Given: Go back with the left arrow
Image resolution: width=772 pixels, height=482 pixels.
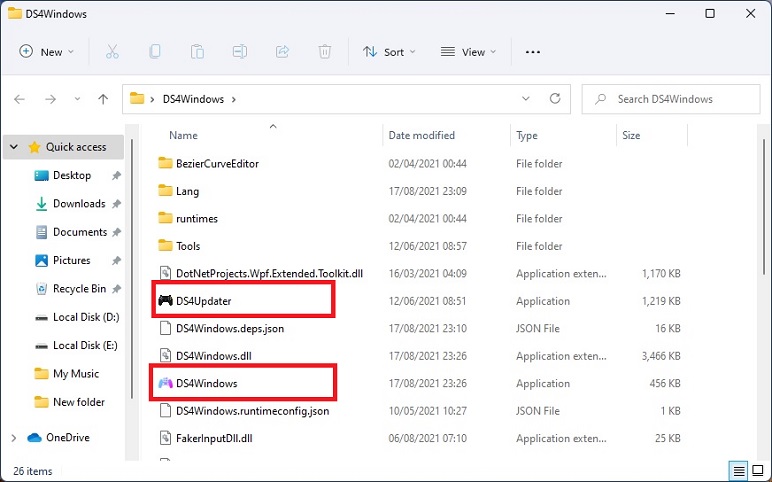Looking at the screenshot, I should 19,99.
